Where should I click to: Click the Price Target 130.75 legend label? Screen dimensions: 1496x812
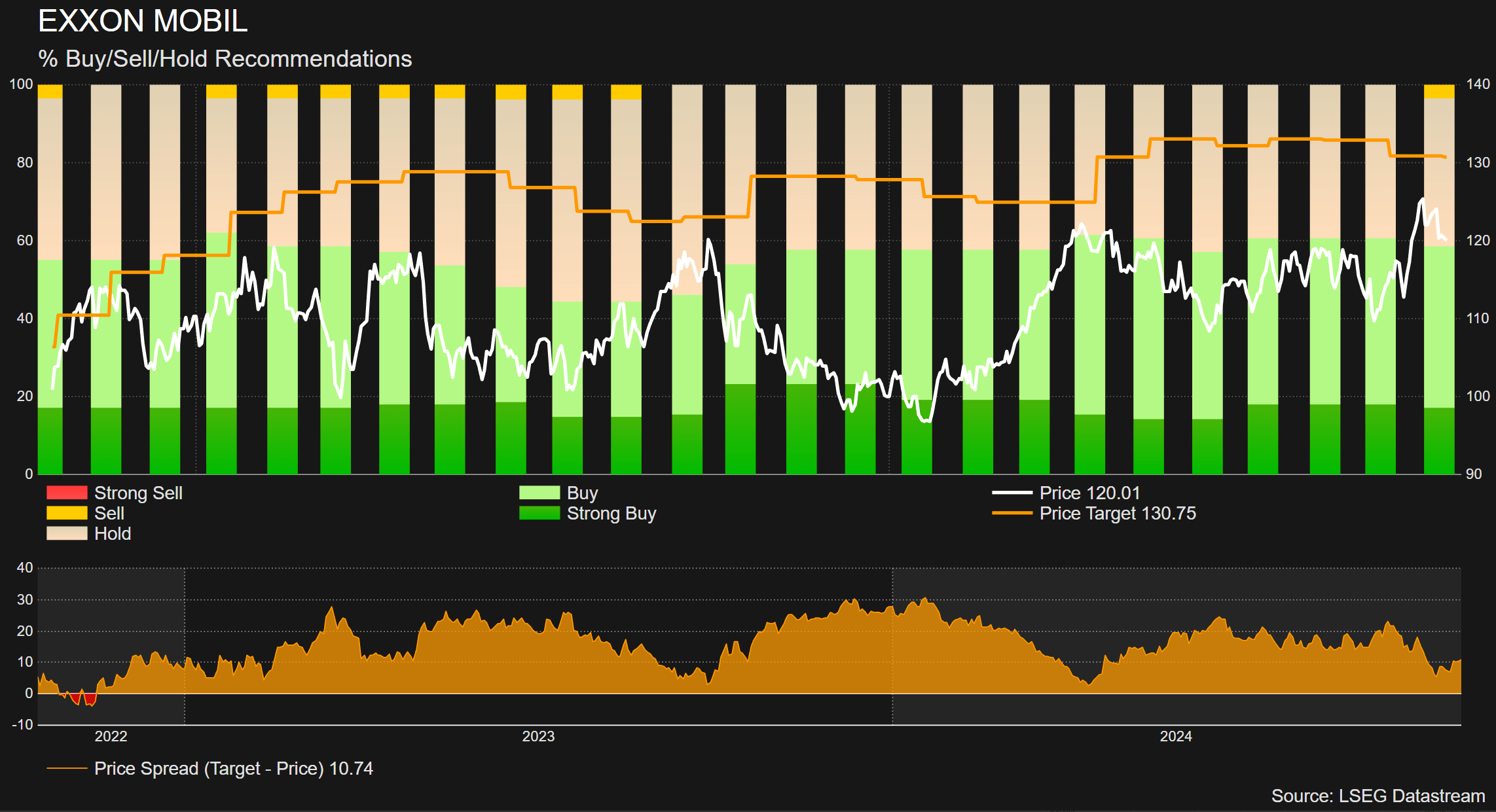click(x=1118, y=513)
